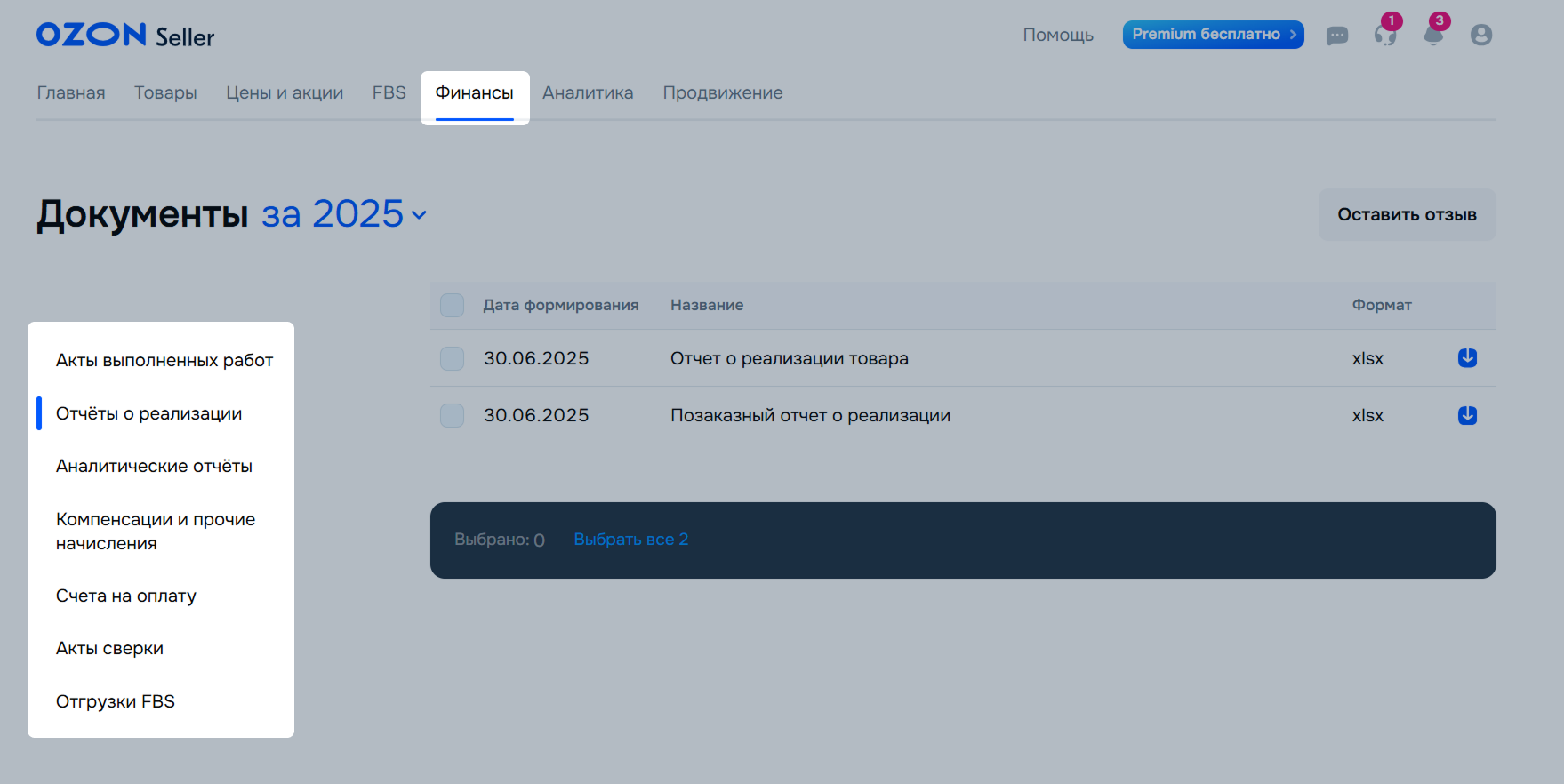Switch to the FBS tab
This screenshot has height=784, width=1564.
[x=389, y=92]
